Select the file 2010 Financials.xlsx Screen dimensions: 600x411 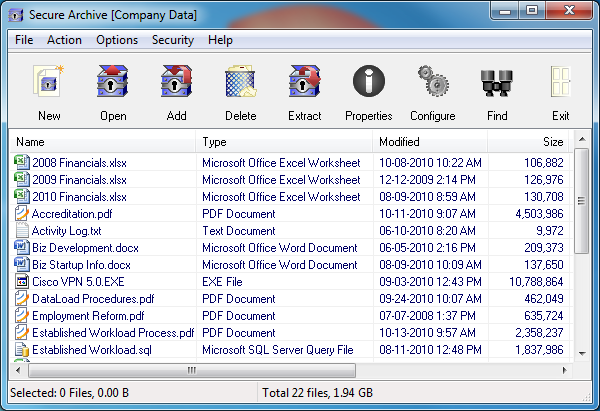pos(79,197)
